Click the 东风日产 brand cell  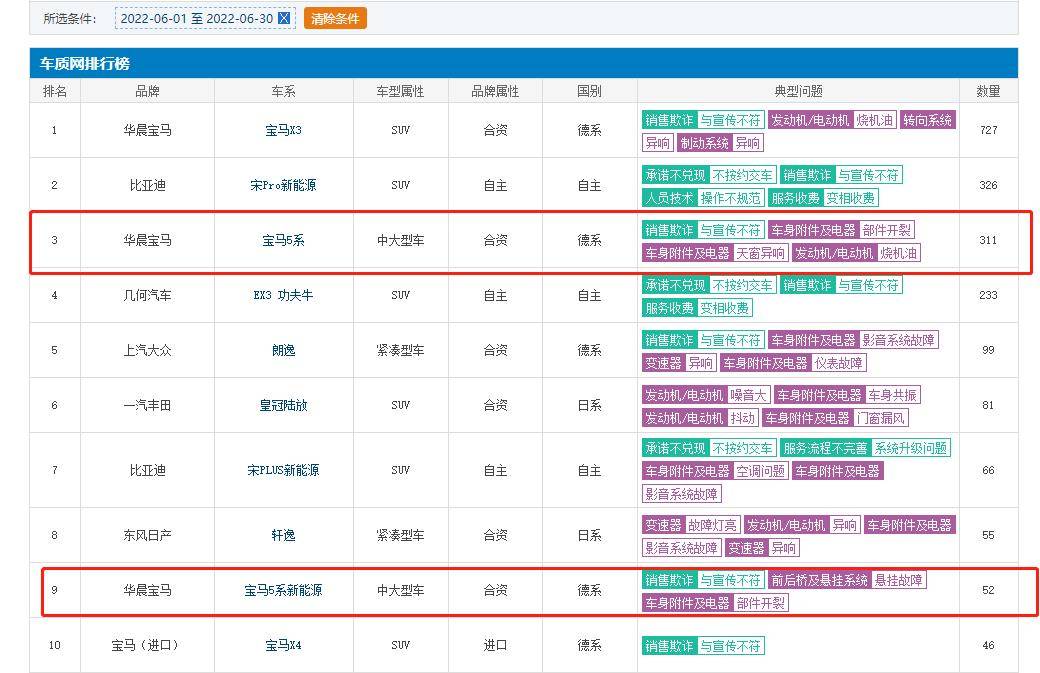tap(147, 536)
